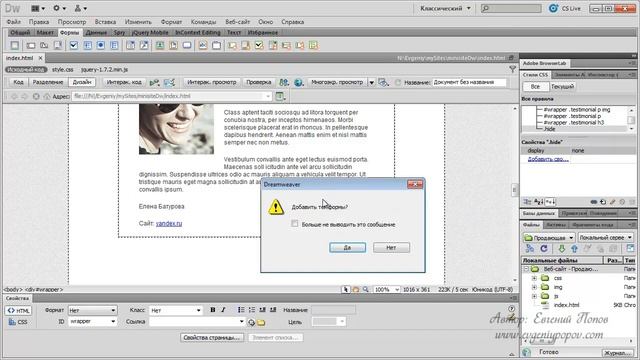Toggle Интерак. просмотр mode
The image size is (640, 360).
211,82
